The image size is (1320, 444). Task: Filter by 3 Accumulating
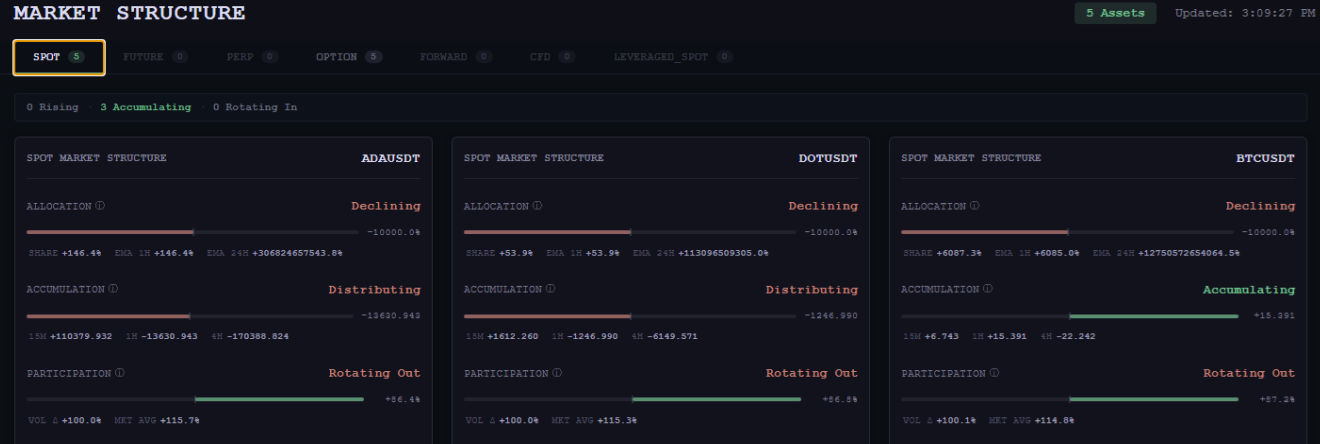[145, 107]
